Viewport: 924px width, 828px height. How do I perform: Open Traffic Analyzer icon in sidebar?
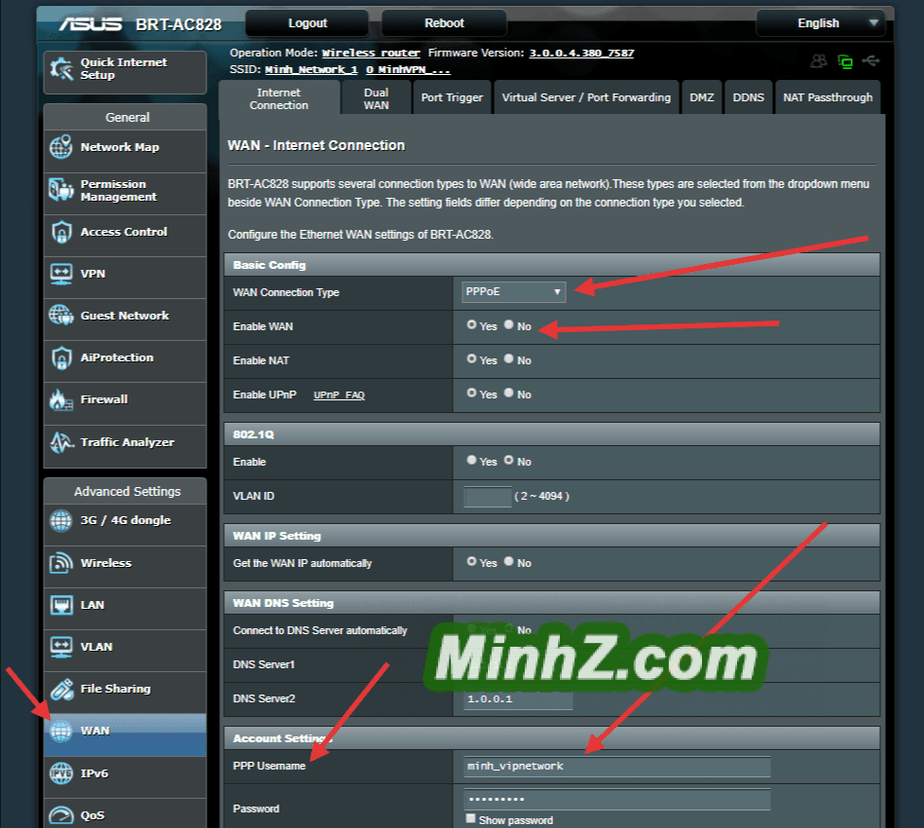click(61, 442)
